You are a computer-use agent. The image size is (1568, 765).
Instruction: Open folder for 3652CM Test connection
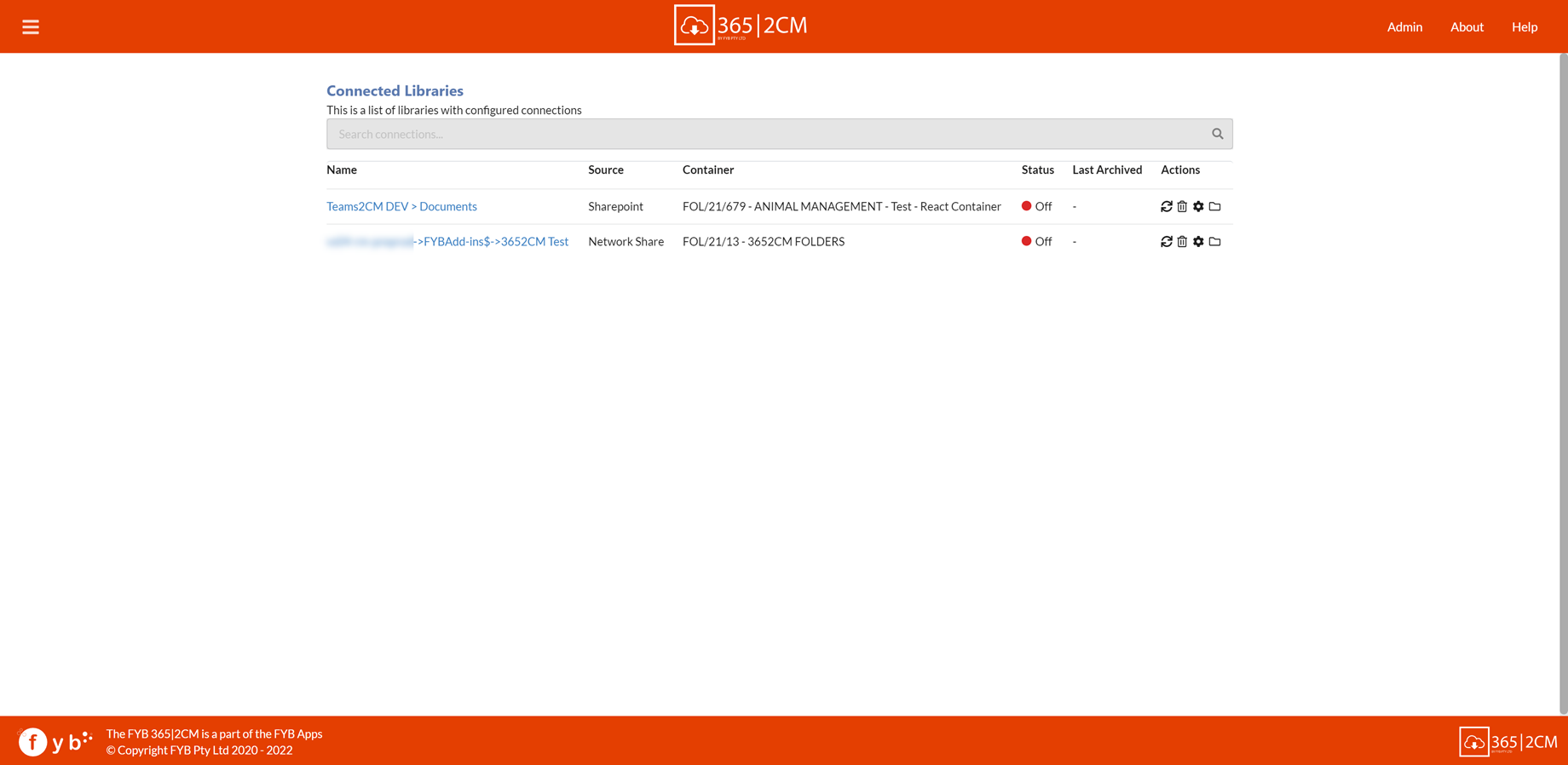(x=1214, y=242)
